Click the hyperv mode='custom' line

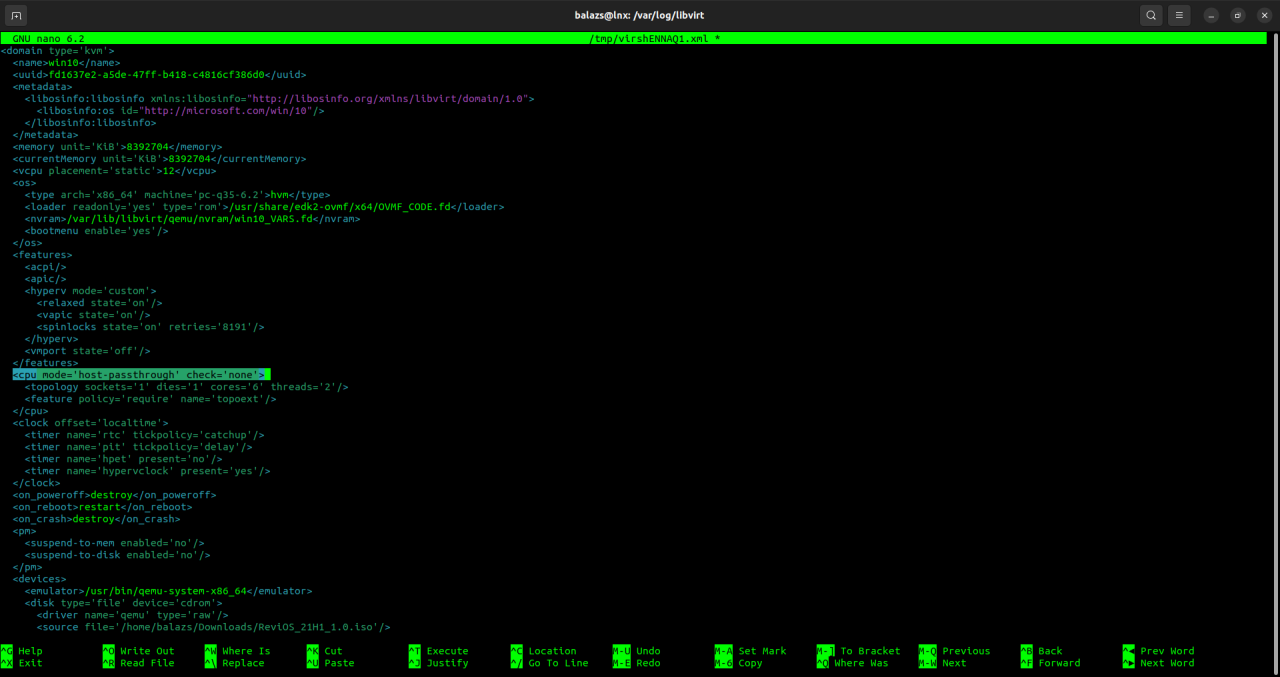pyautogui.click(x=90, y=291)
